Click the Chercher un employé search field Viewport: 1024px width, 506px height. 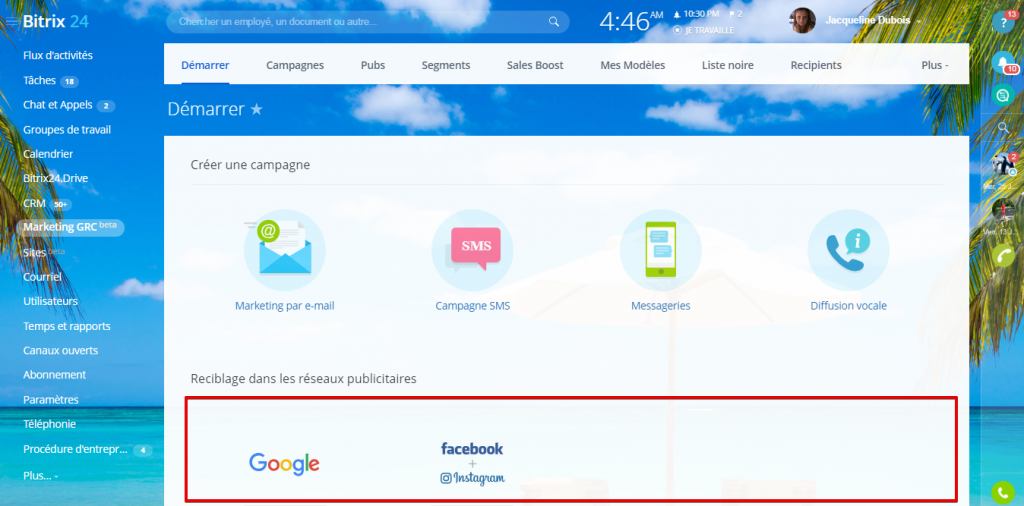click(368, 22)
